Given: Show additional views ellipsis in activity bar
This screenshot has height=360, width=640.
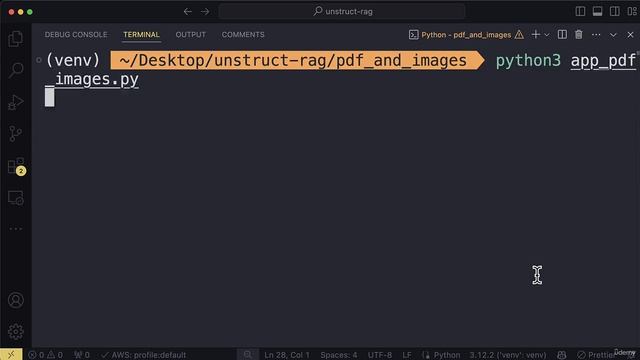Looking at the screenshot, I should coord(16,229).
